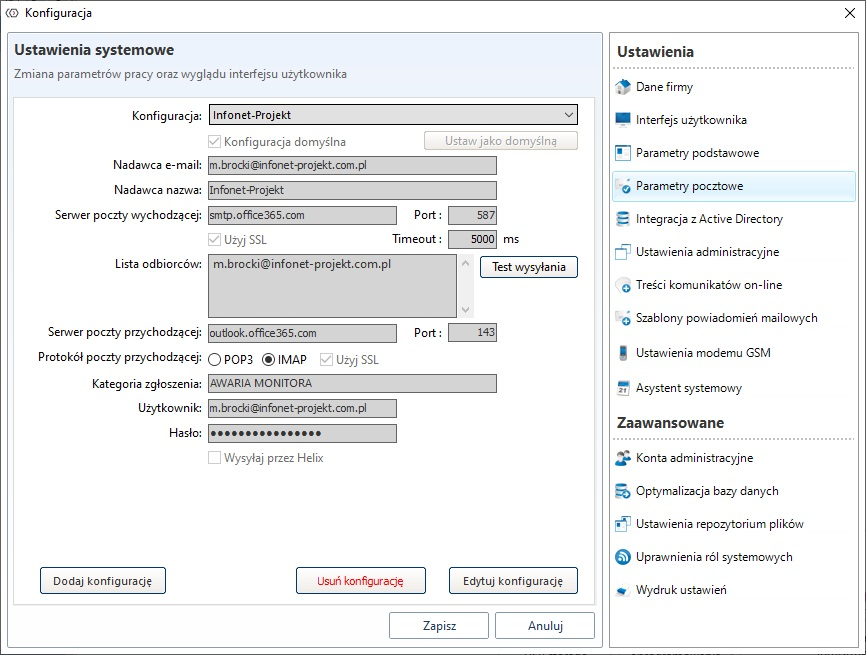The image size is (866, 655).
Task: Open the Konfiguracja dropdown list
Action: click(393, 115)
